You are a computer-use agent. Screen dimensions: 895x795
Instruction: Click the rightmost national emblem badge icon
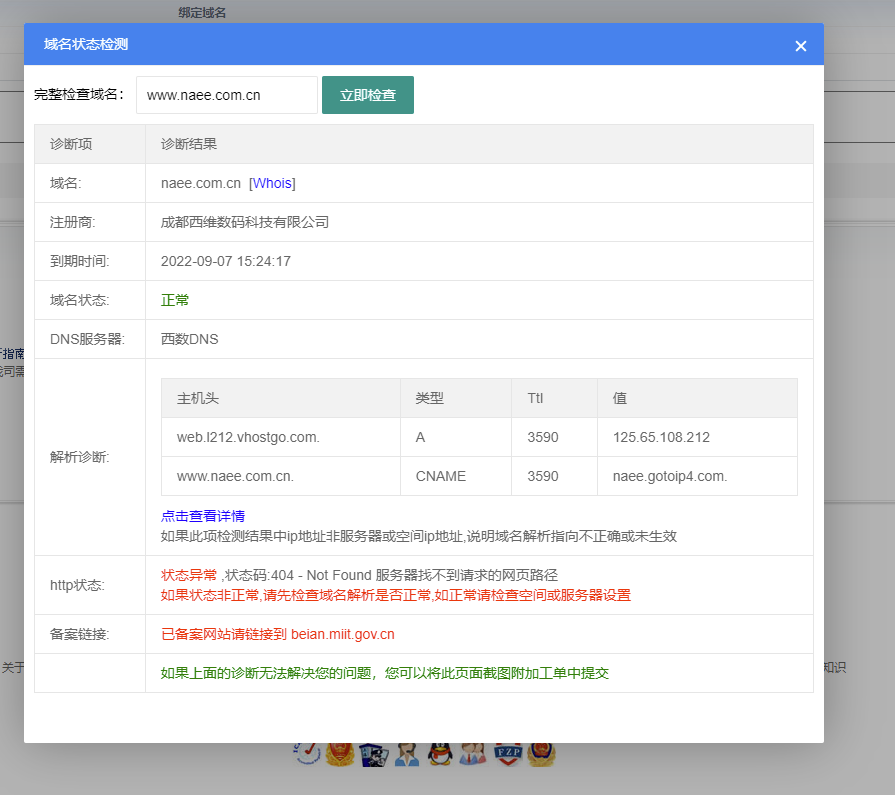[541, 754]
